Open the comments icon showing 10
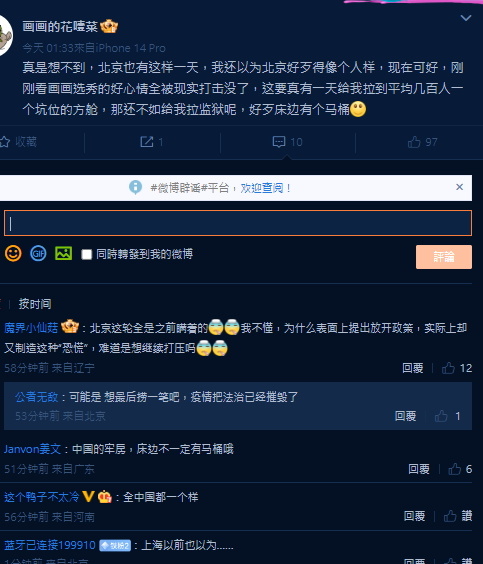 pos(287,142)
